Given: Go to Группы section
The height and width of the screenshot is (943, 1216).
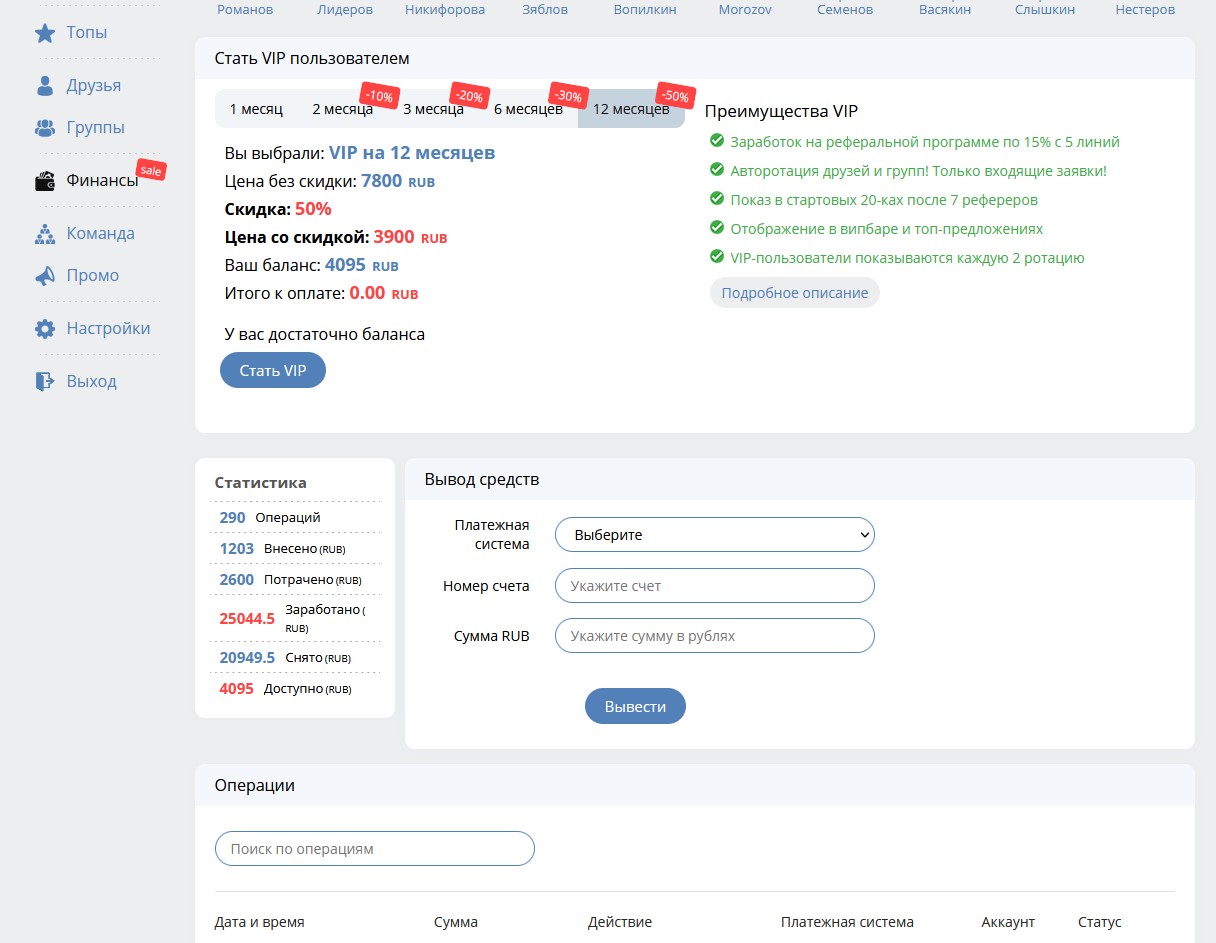Looking at the screenshot, I should pyautogui.click(x=96, y=128).
